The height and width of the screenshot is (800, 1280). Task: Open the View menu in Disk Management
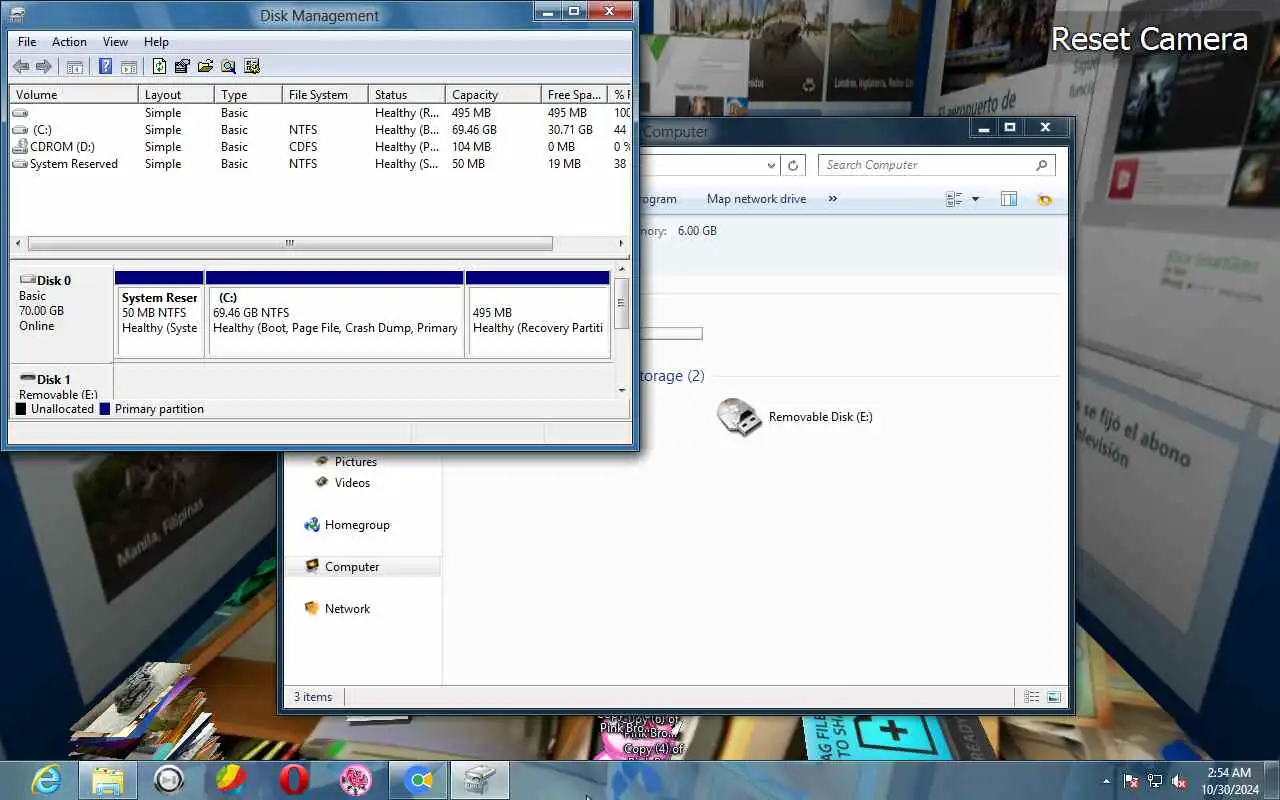coord(115,42)
